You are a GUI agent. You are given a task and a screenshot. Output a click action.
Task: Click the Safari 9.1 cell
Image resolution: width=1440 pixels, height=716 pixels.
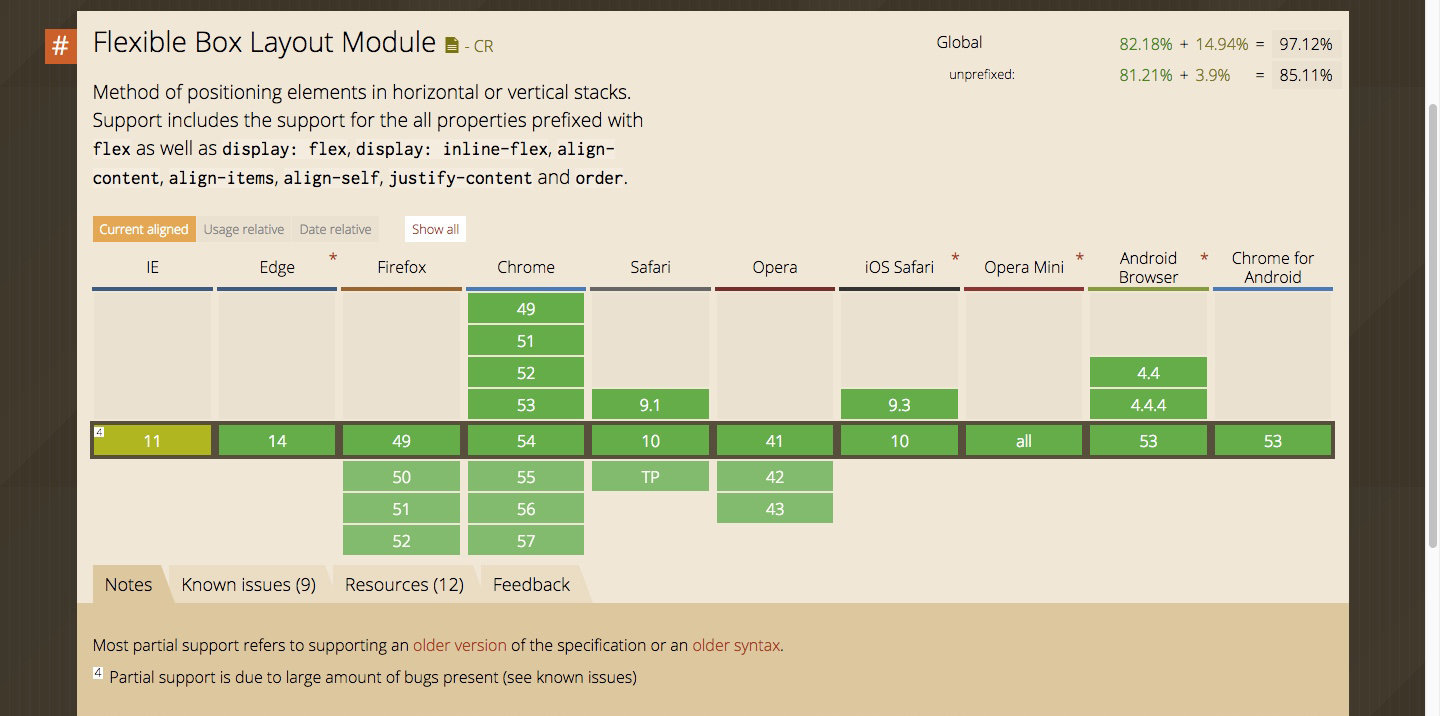coord(650,405)
